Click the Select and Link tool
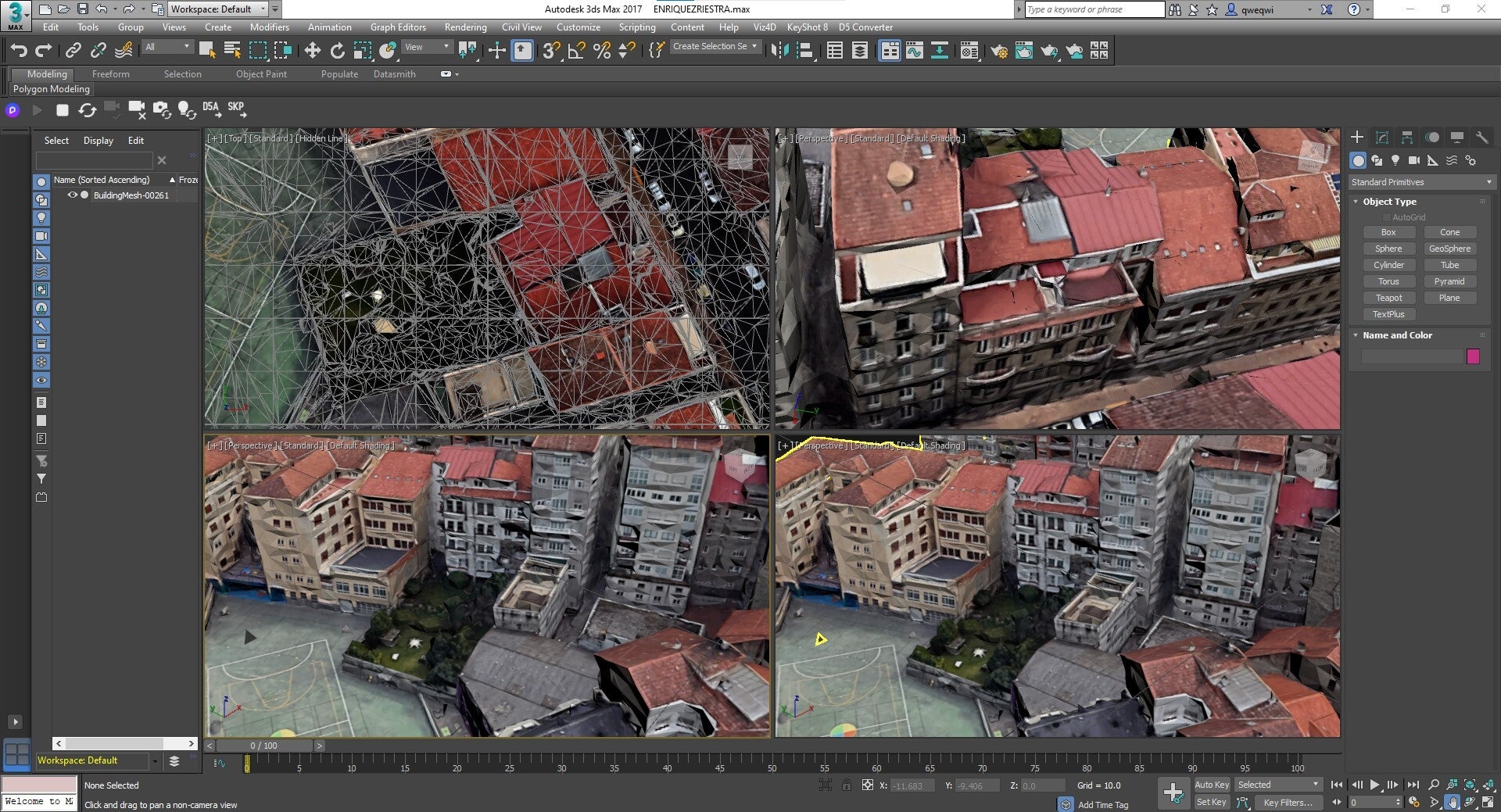 [73, 51]
